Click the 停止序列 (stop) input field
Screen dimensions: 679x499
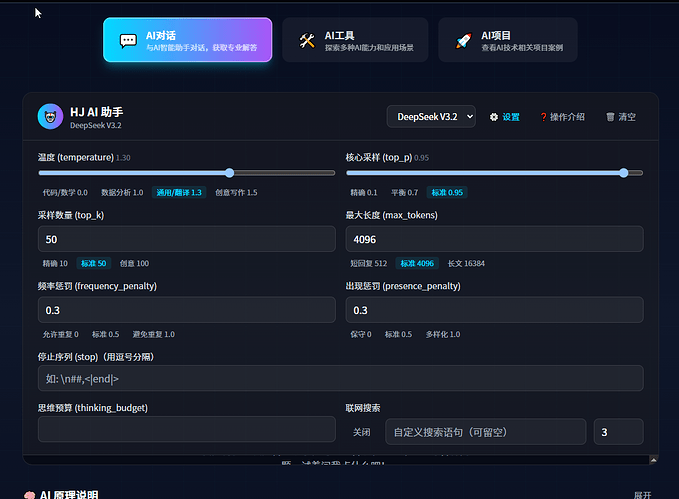339,378
